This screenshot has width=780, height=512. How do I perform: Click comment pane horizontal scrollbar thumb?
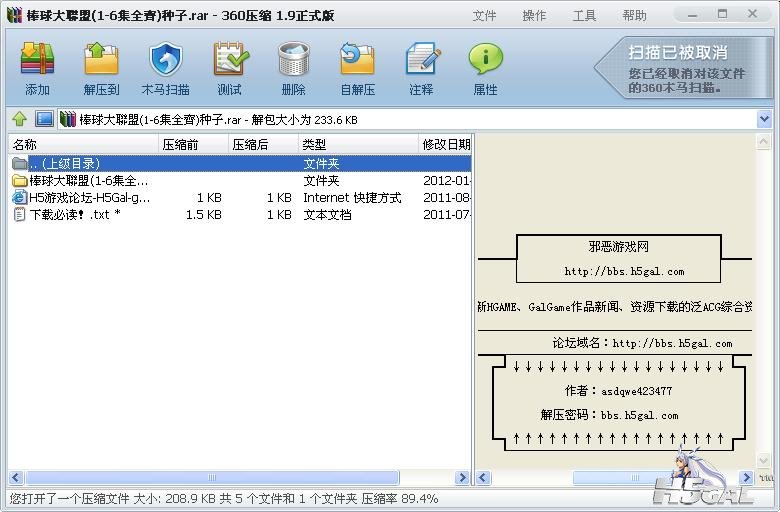point(634,478)
